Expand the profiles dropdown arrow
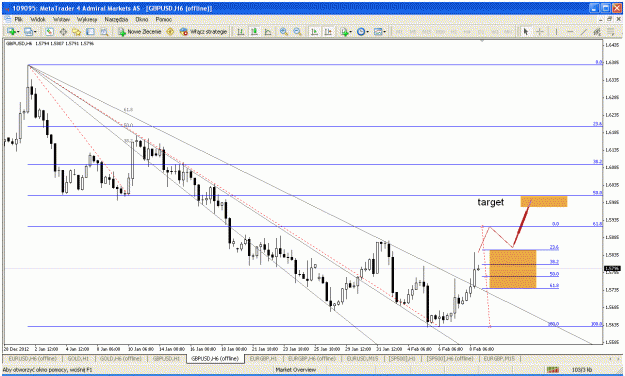625x376 pixels. click(x=35, y=31)
